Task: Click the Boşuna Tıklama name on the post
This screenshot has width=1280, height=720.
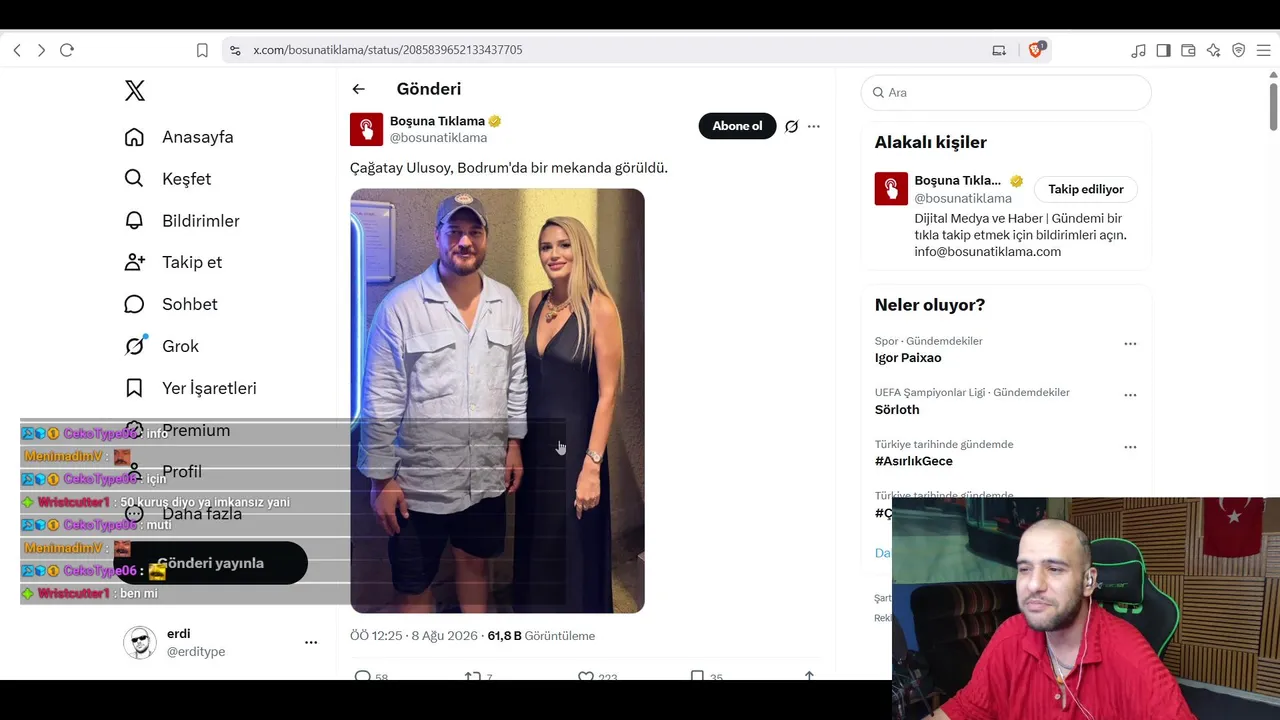Action: (x=437, y=121)
